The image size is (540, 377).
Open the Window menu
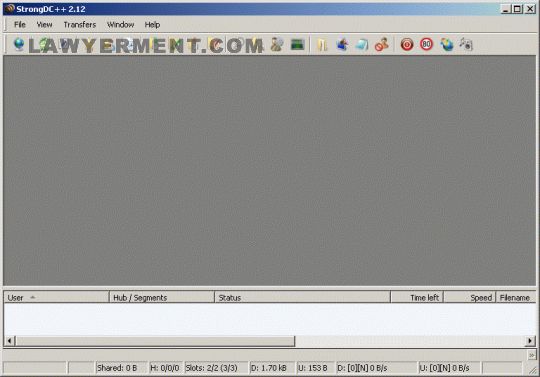click(x=120, y=24)
